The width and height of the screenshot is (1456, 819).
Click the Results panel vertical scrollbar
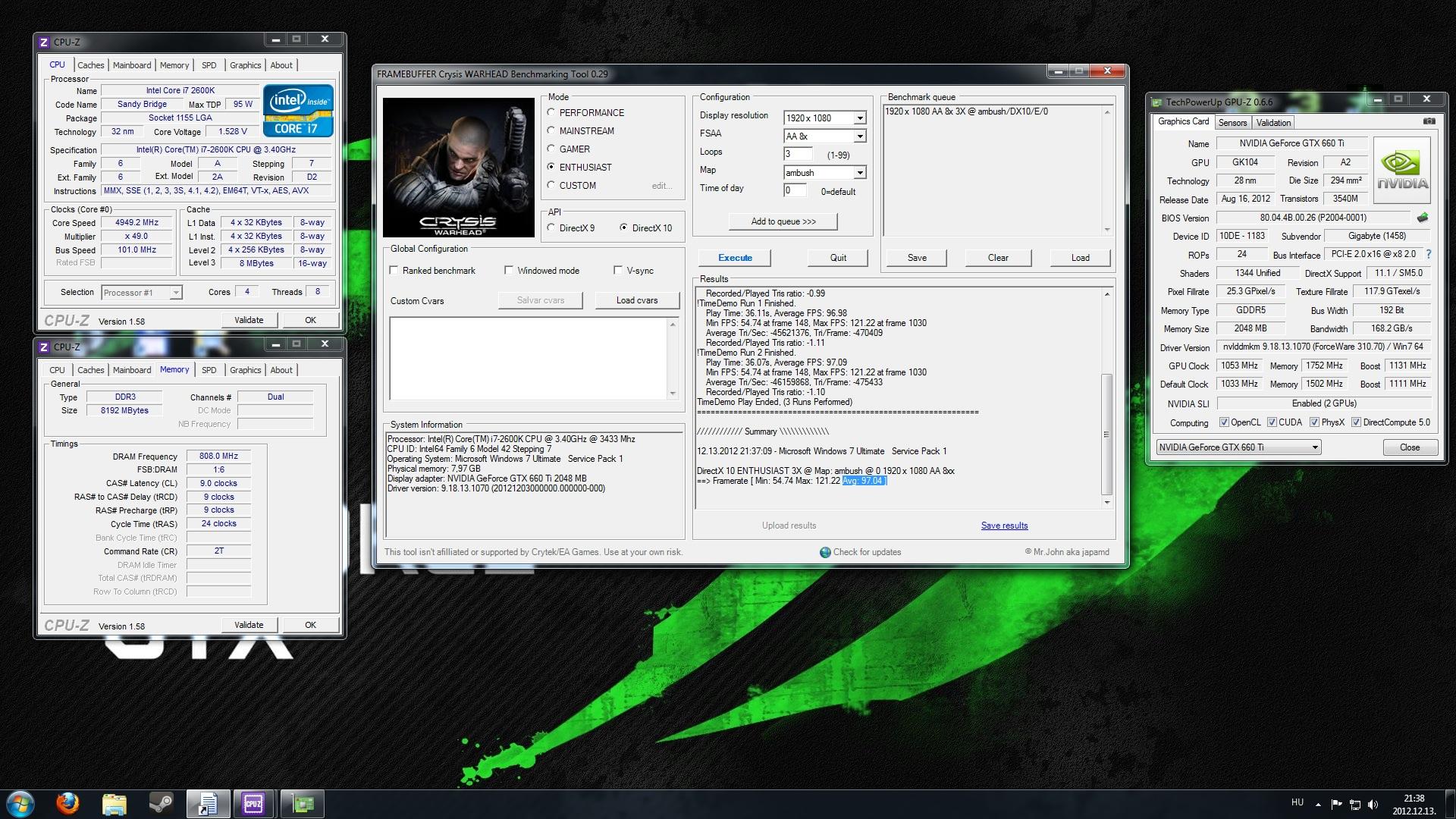tap(1106, 397)
